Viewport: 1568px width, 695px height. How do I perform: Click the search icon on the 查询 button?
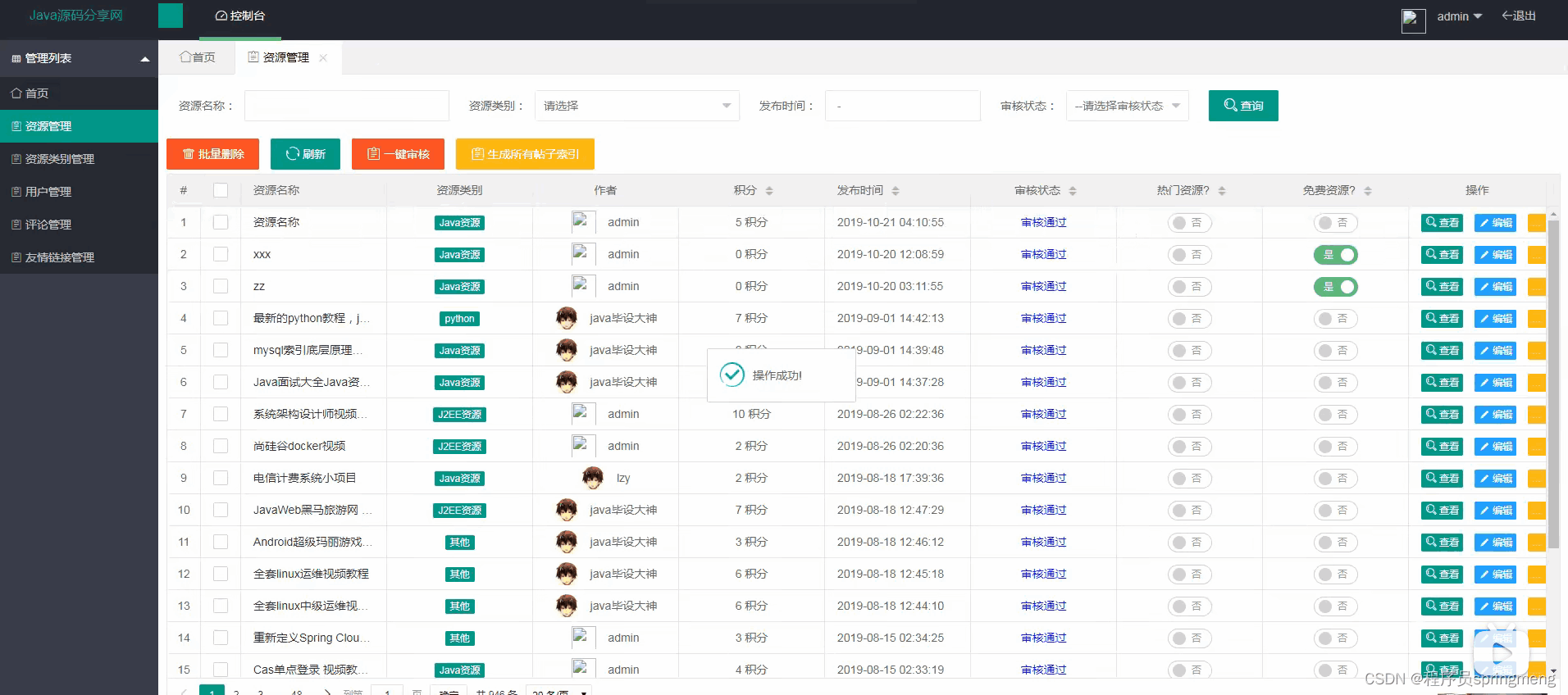point(1230,105)
